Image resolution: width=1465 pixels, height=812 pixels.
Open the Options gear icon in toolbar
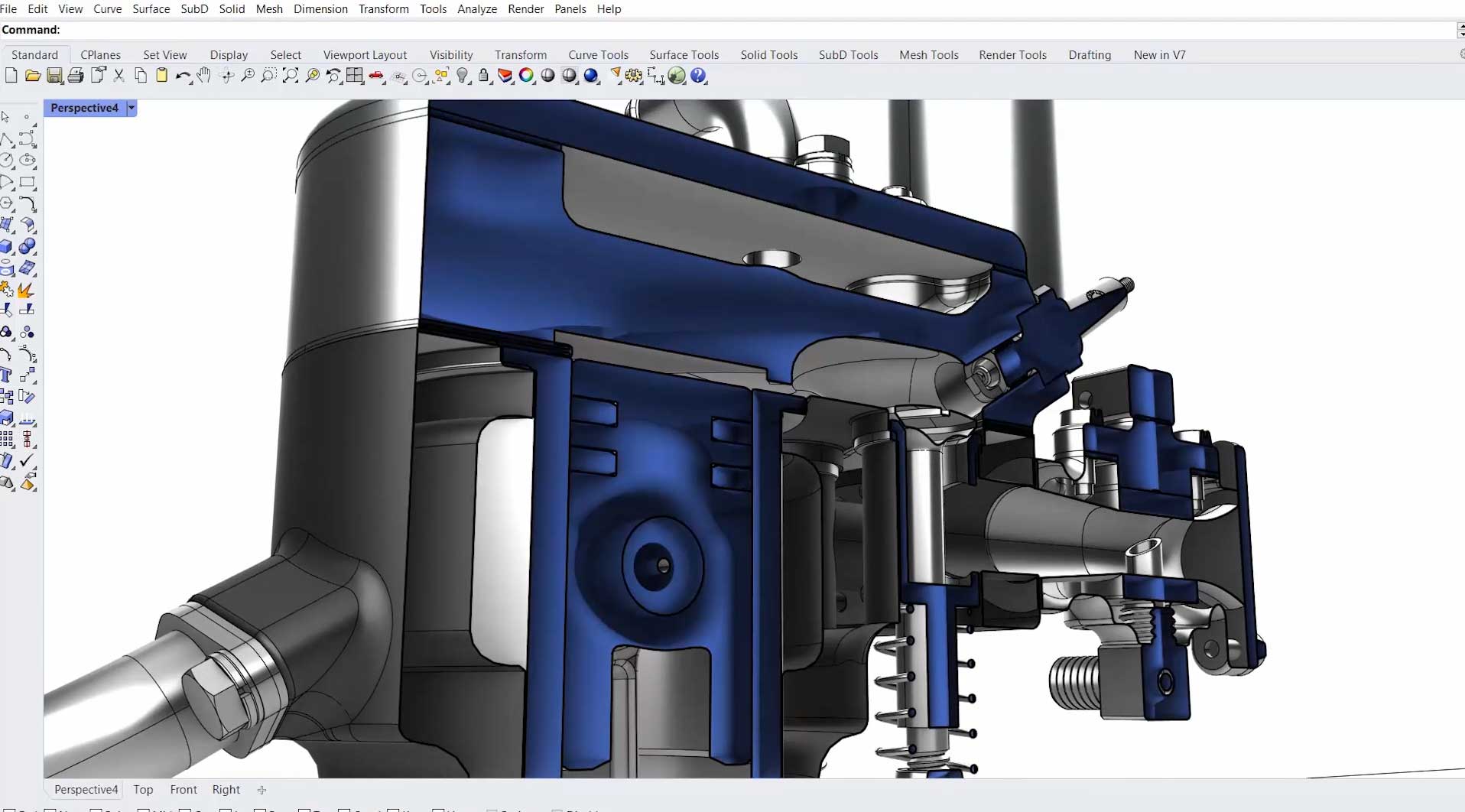click(634, 76)
